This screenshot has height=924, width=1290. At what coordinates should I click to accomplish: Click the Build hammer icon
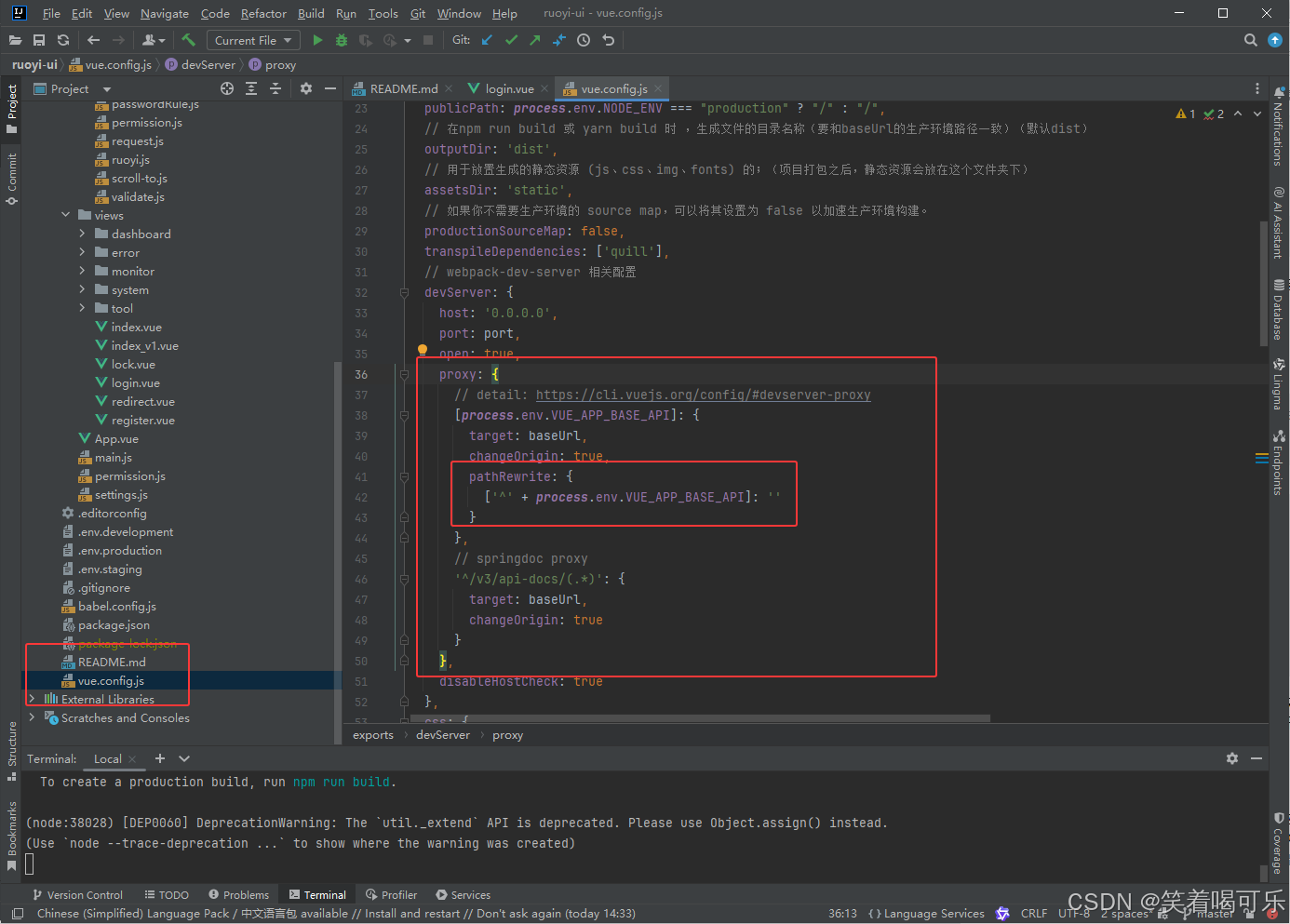click(189, 40)
